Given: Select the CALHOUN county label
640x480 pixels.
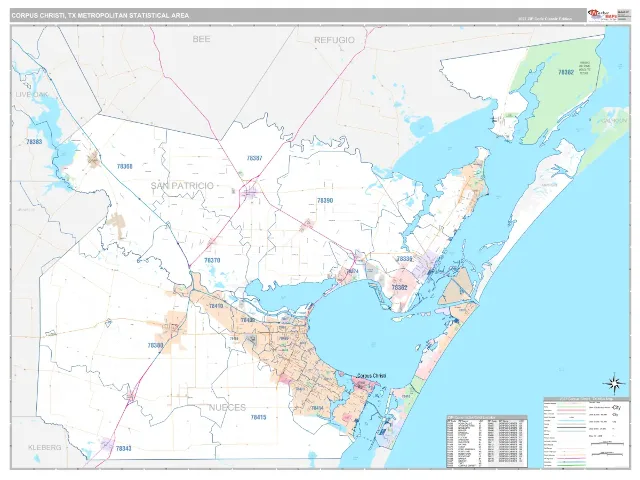Looking at the screenshot, I should (x=614, y=121).
